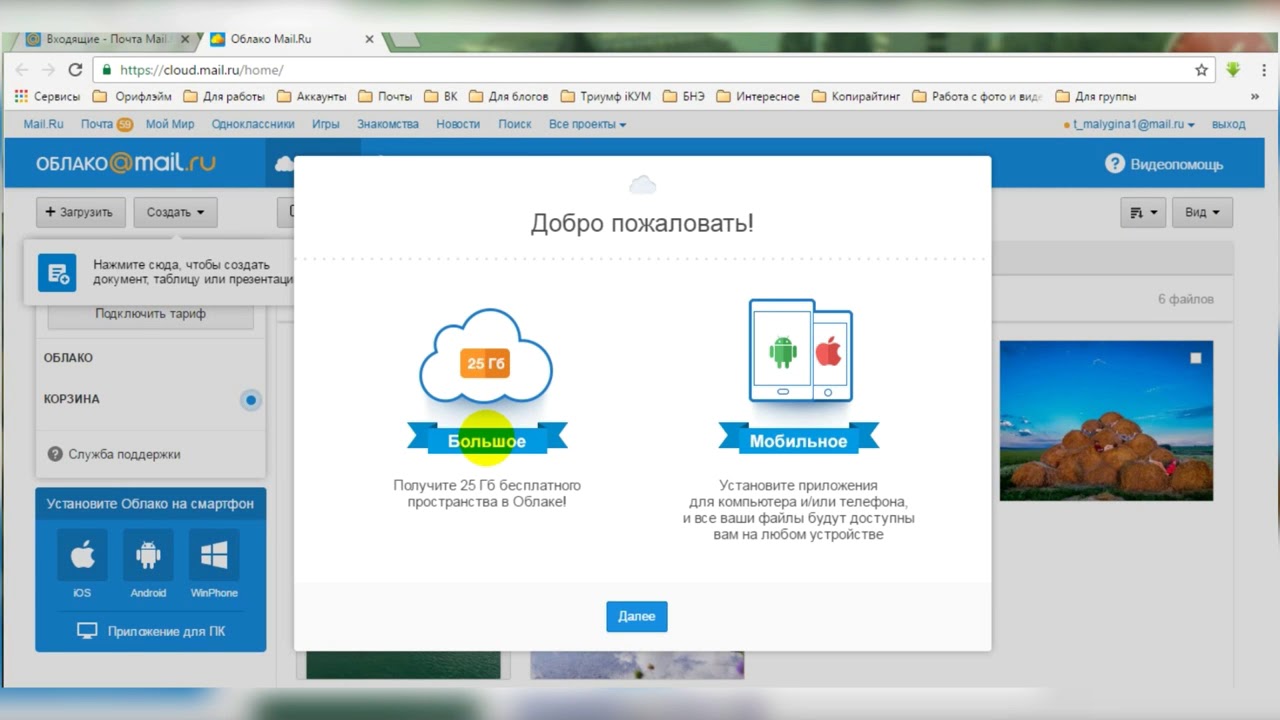Open the ВК bookmarks folder
Screen dimensions: 1280x720
pyautogui.click(x=441, y=97)
